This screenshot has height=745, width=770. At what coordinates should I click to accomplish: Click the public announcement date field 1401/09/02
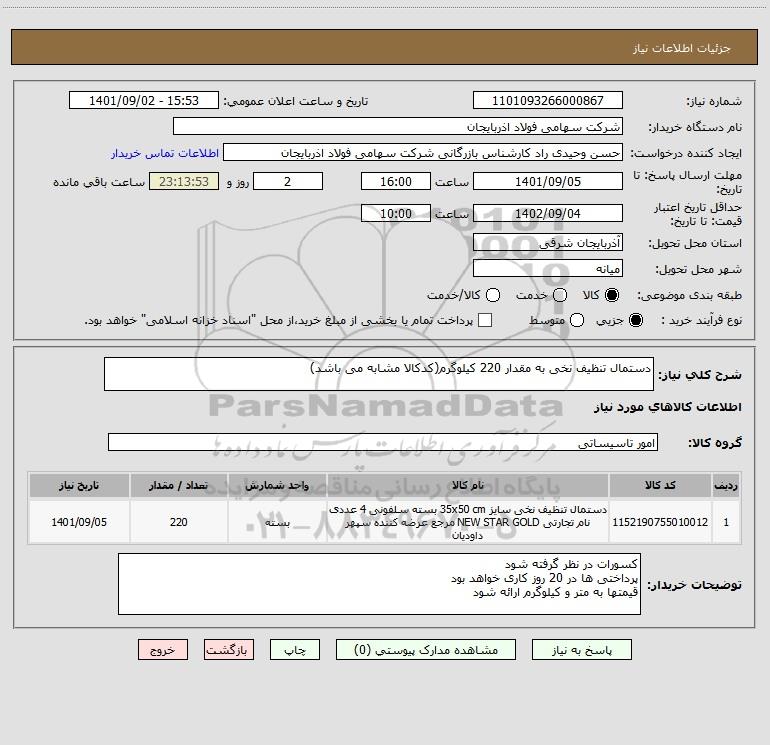coord(144,100)
